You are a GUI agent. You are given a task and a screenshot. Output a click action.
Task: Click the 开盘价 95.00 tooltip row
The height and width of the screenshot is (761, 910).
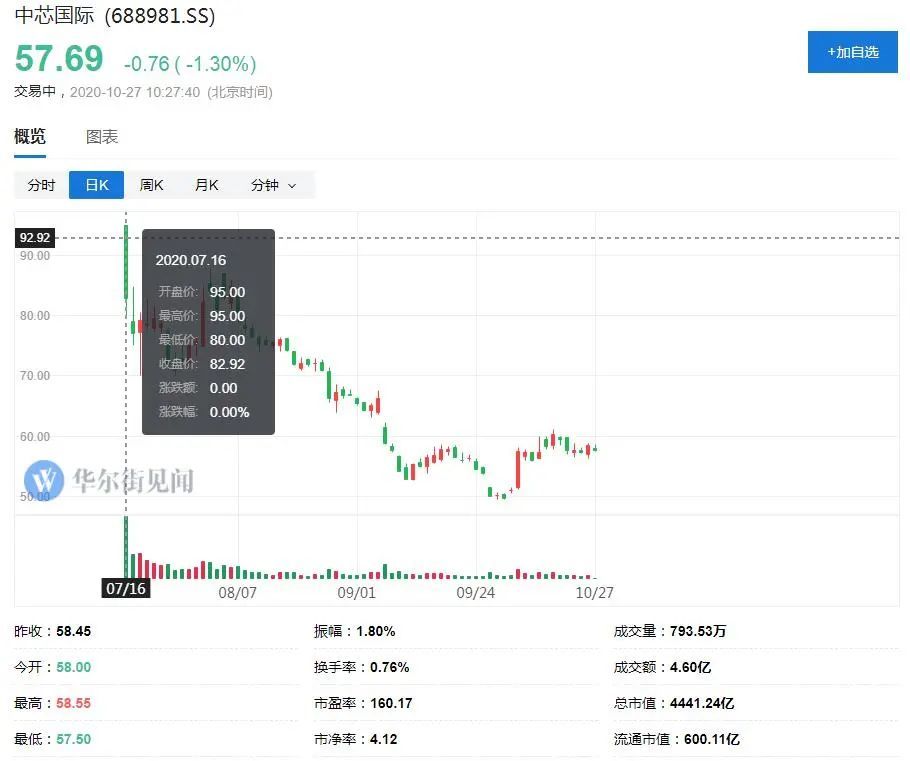(201, 292)
